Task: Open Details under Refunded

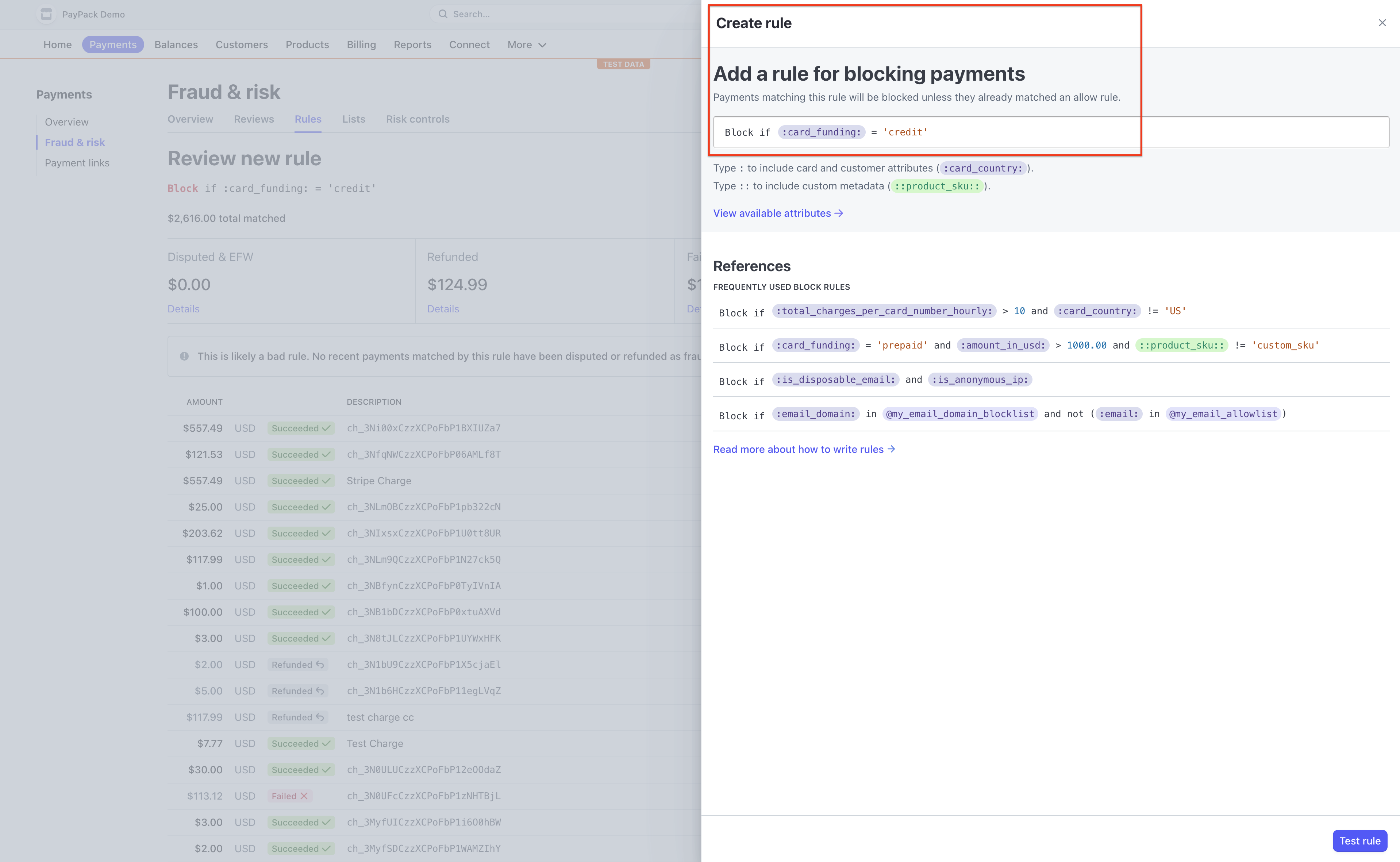Action: click(x=443, y=309)
